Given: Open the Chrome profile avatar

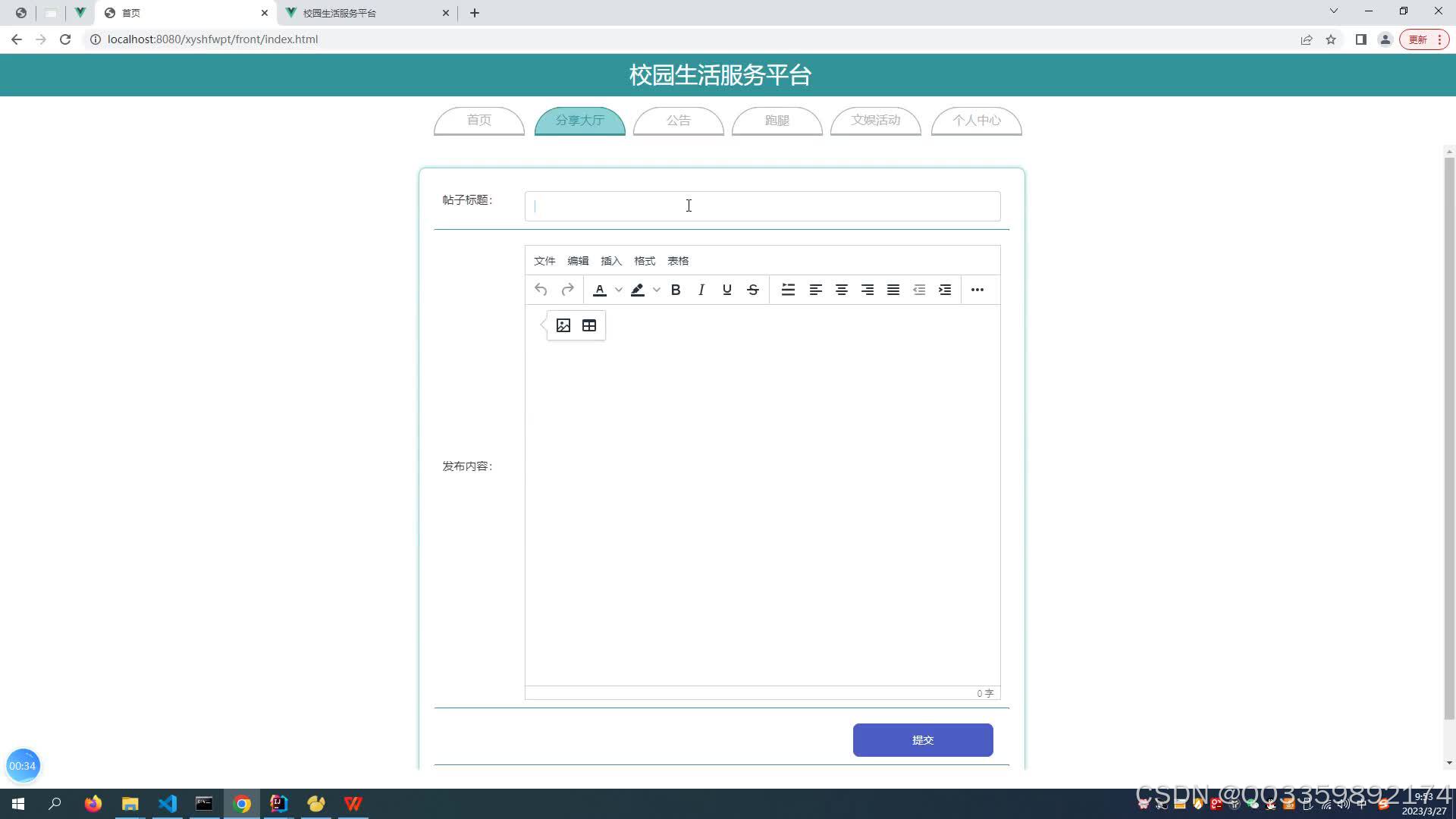Looking at the screenshot, I should (1385, 39).
